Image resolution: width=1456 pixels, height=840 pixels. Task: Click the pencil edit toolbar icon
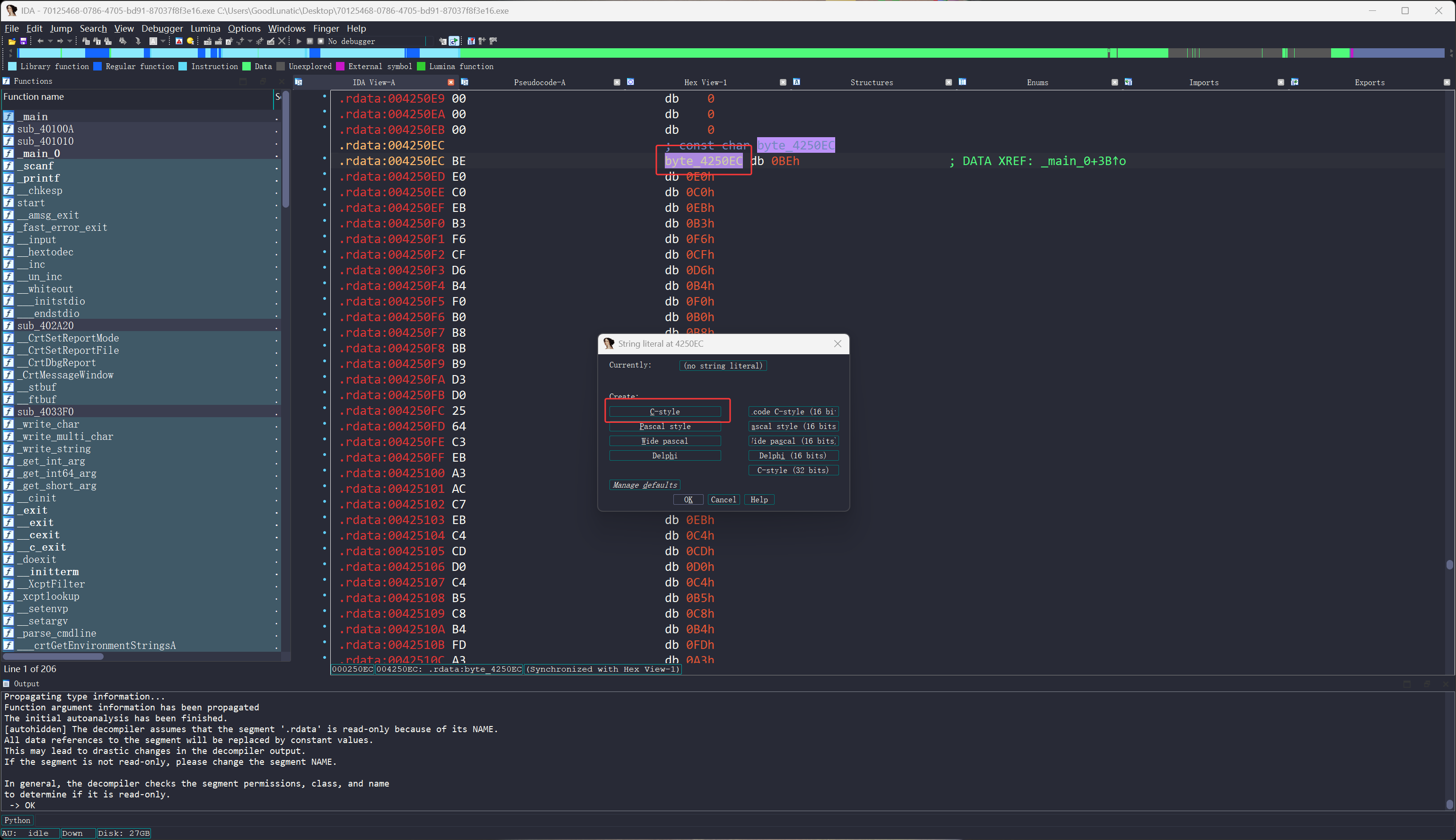click(271, 42)
